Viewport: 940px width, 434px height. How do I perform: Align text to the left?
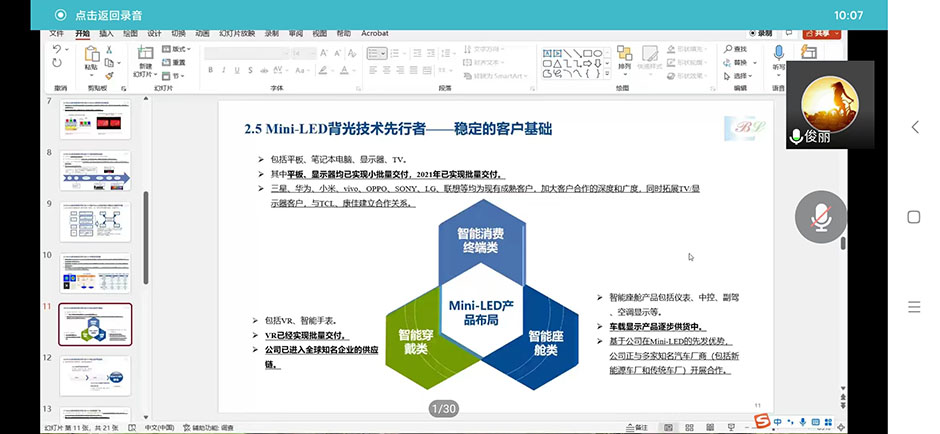pos(373,70)
